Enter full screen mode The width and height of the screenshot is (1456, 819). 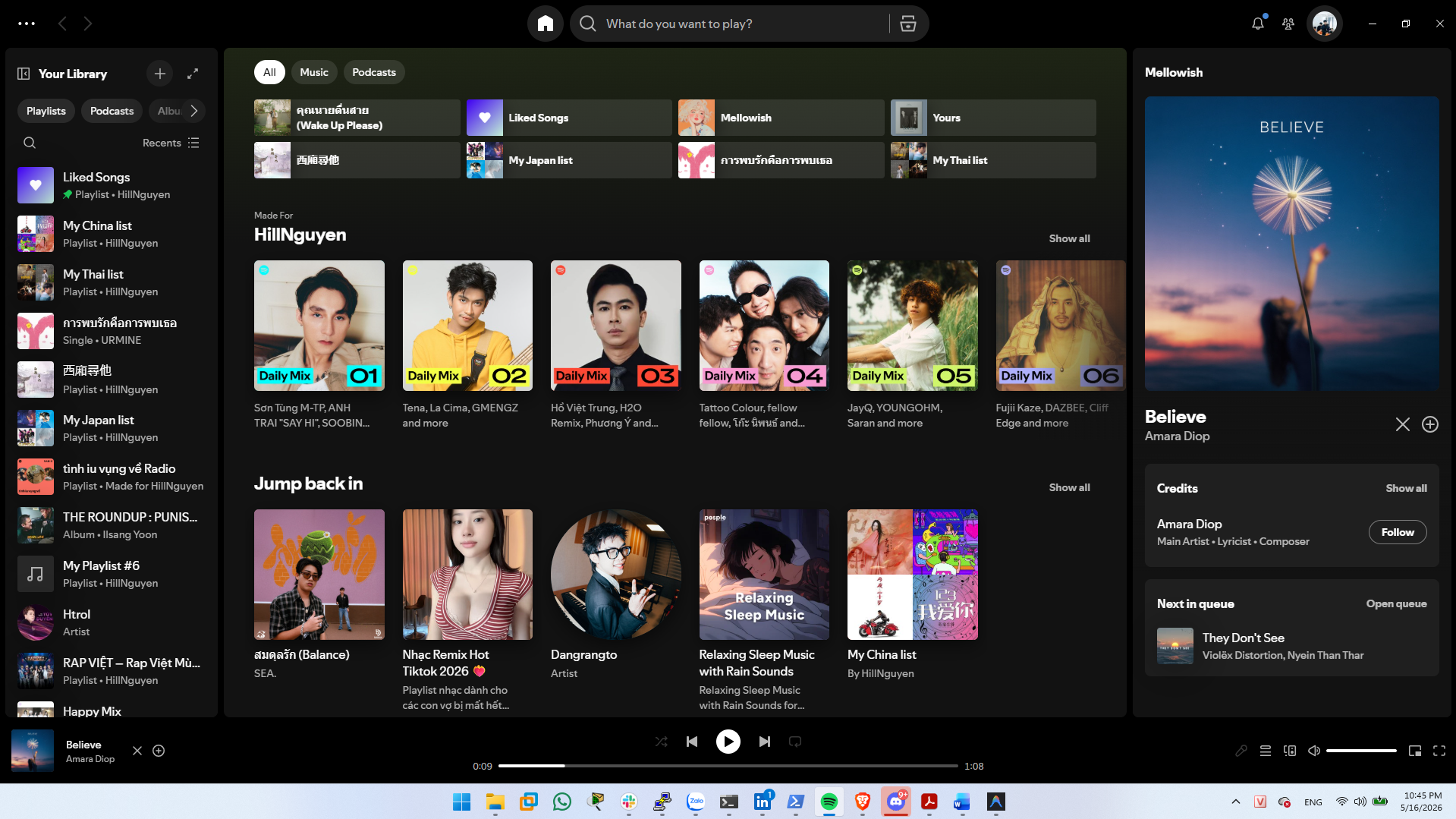pos(1439,751)
